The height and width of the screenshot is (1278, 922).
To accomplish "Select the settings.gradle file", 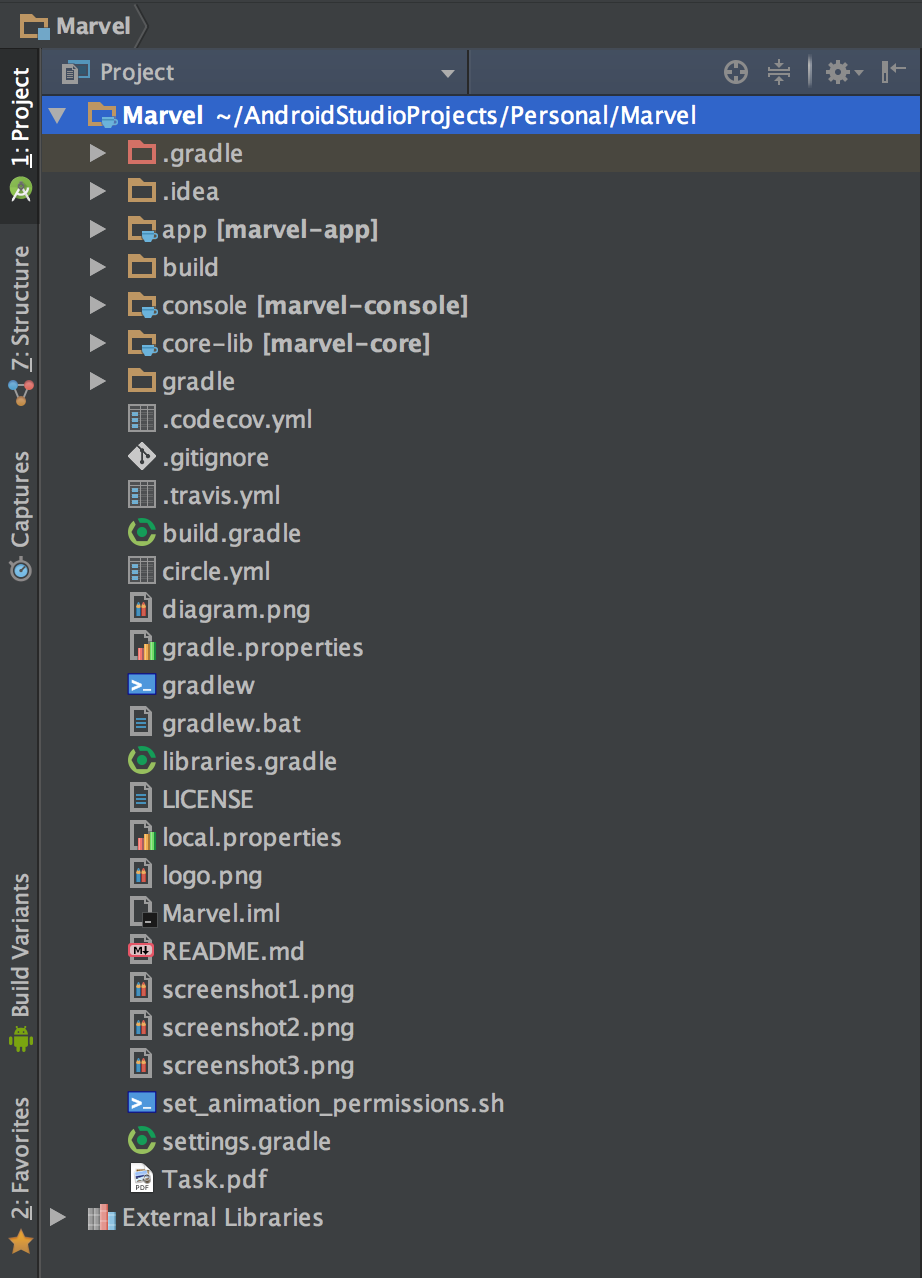I will click(x=246, y=1141).
